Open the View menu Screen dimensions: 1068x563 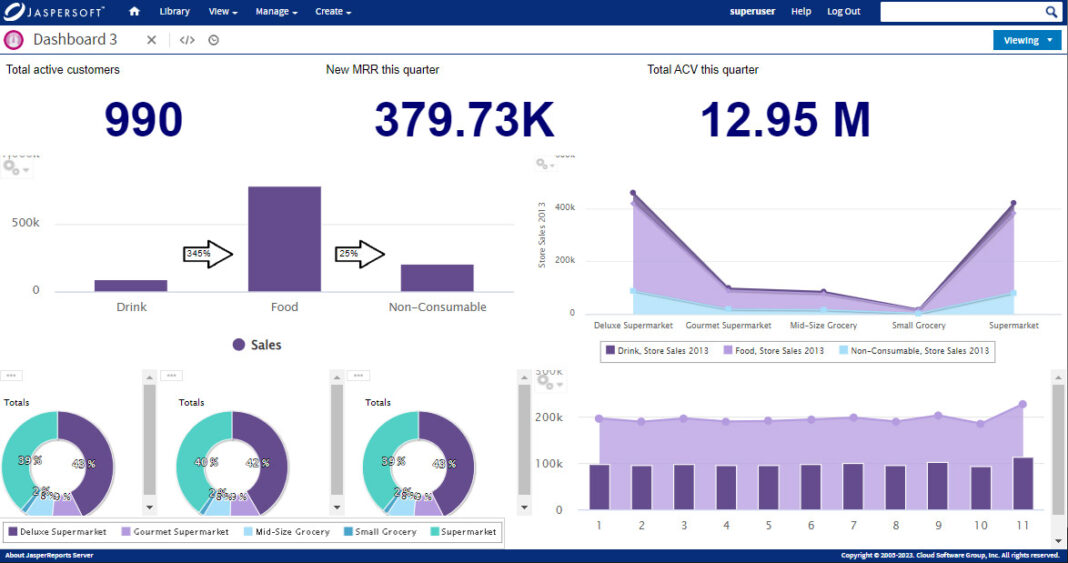222,12
